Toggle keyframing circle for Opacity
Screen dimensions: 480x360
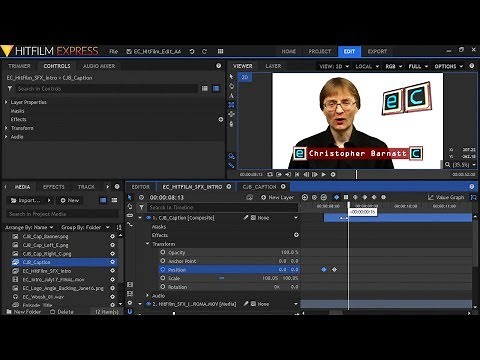pyautogui.click(x=163, y=252)
